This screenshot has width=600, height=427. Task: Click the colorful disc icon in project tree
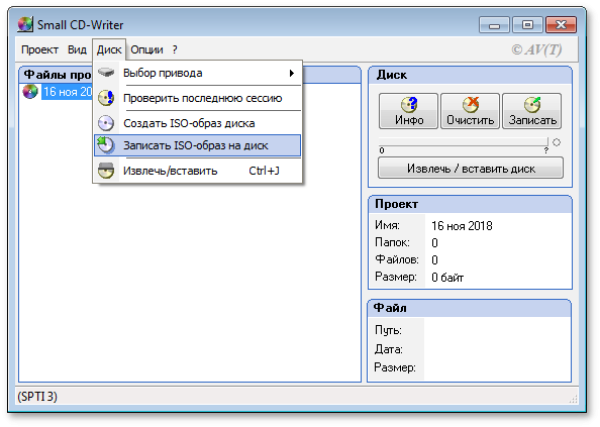pos(30,92)
